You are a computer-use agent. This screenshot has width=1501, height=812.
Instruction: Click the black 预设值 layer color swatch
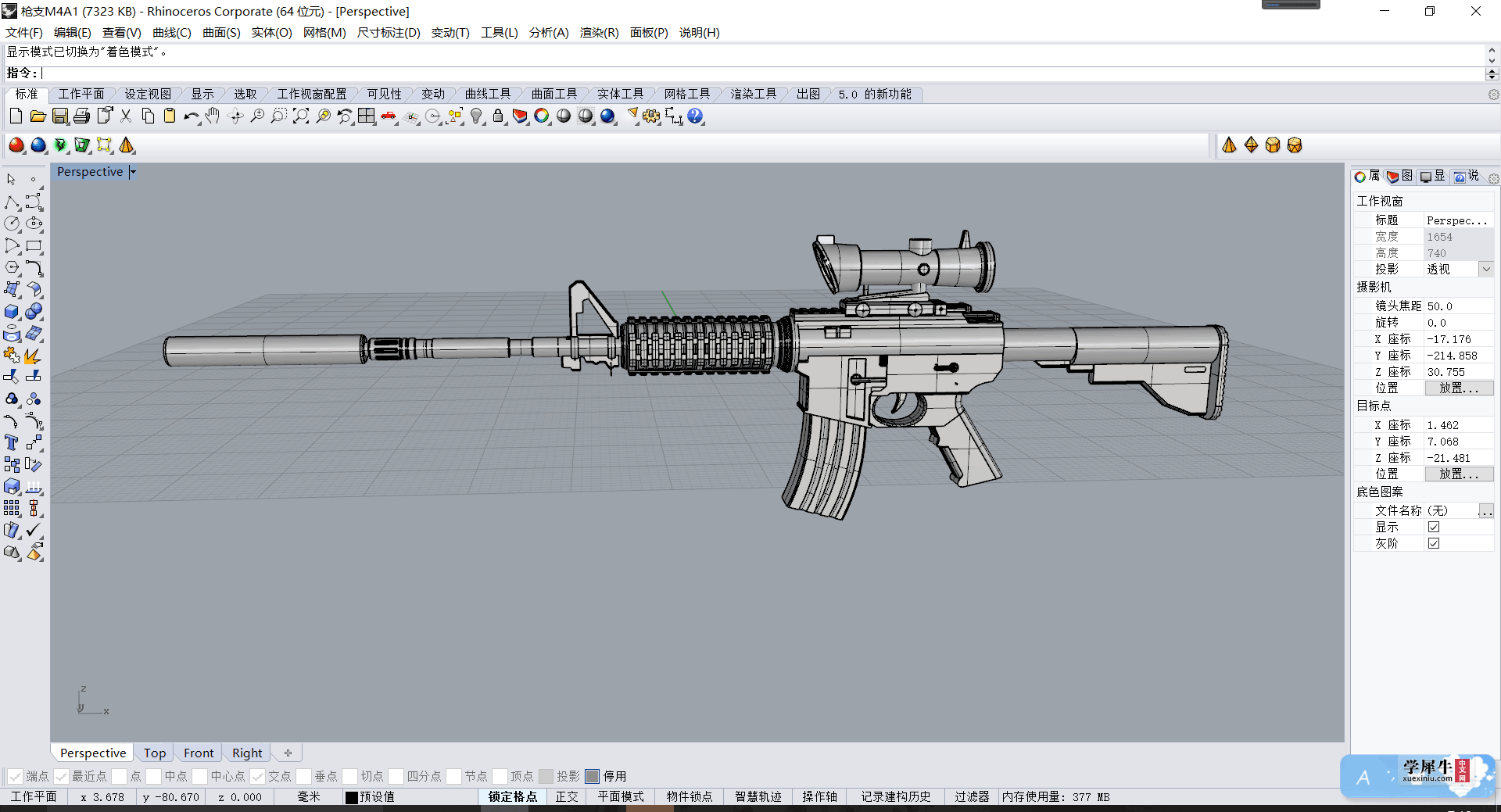(352, 798)
